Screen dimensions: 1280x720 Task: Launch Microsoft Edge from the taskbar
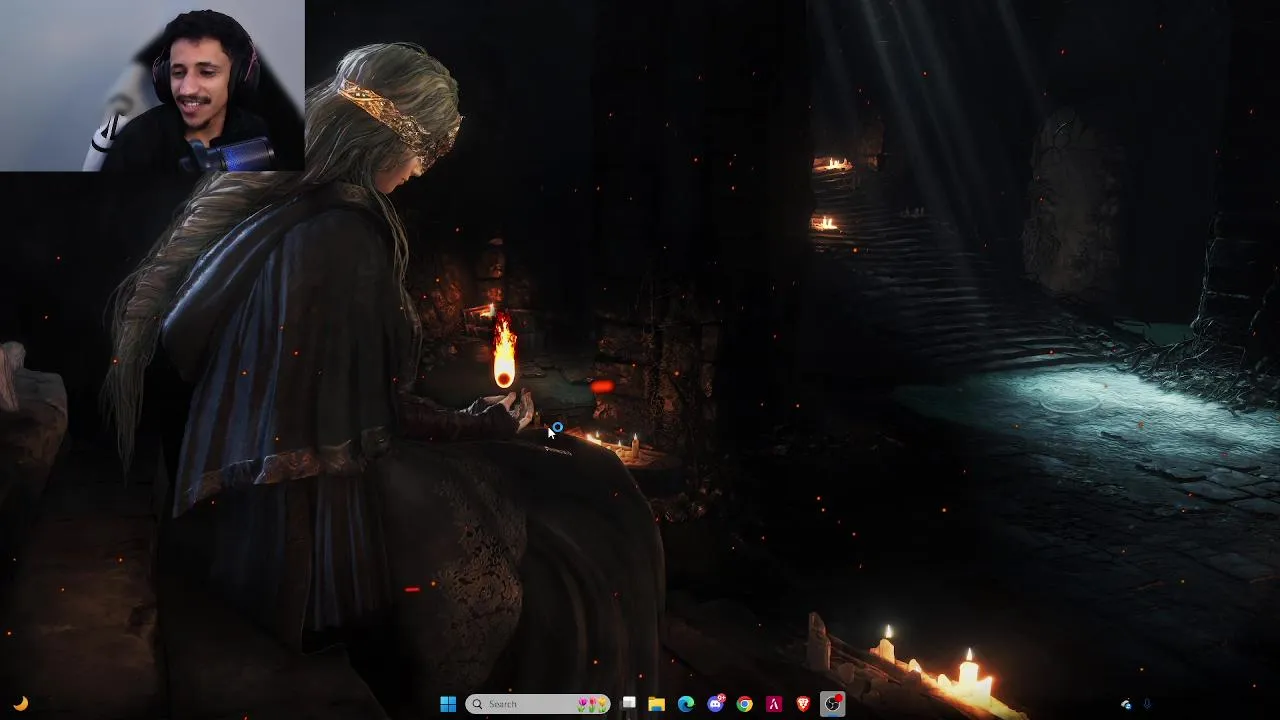coord(686,704)
